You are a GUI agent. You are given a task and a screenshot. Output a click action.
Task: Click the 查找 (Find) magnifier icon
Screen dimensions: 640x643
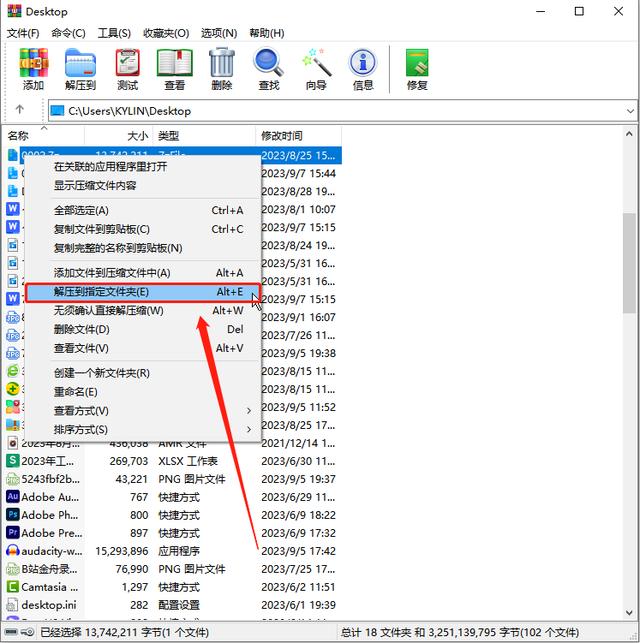pos(268,68)
